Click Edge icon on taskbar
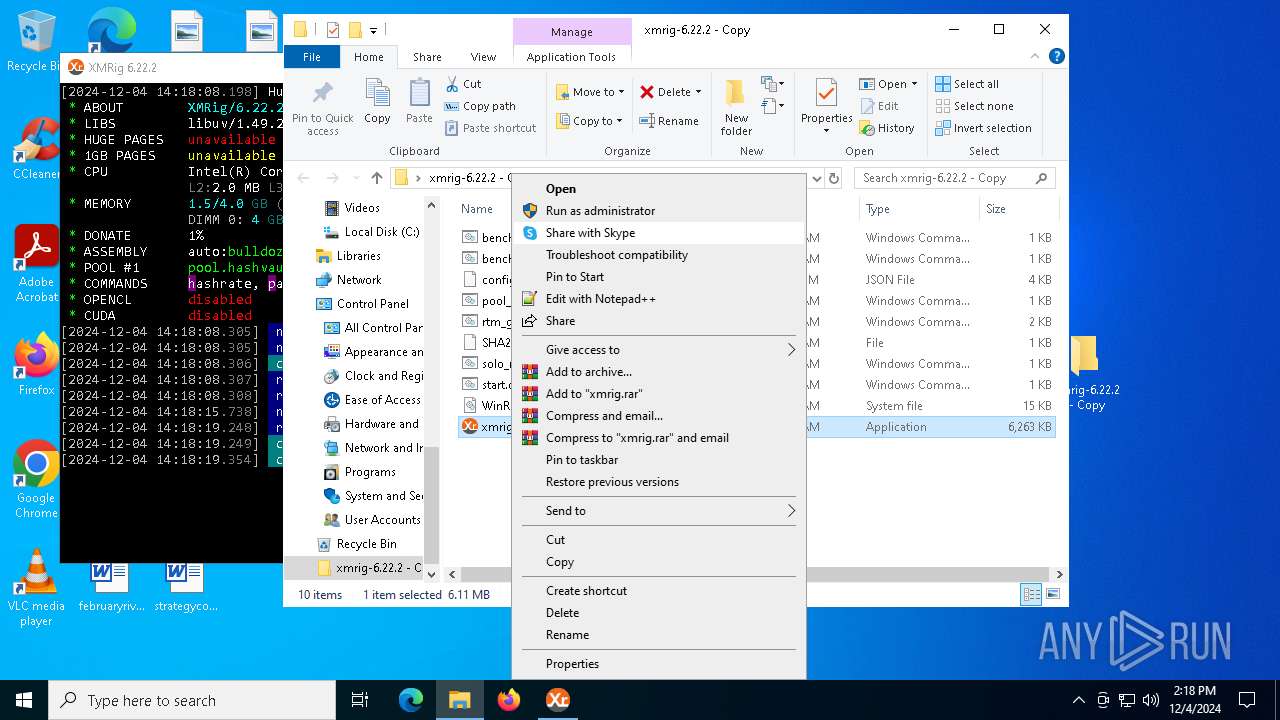Image resolution: width=1280 pixels, height=720 pixels. [x=411, y=700]
